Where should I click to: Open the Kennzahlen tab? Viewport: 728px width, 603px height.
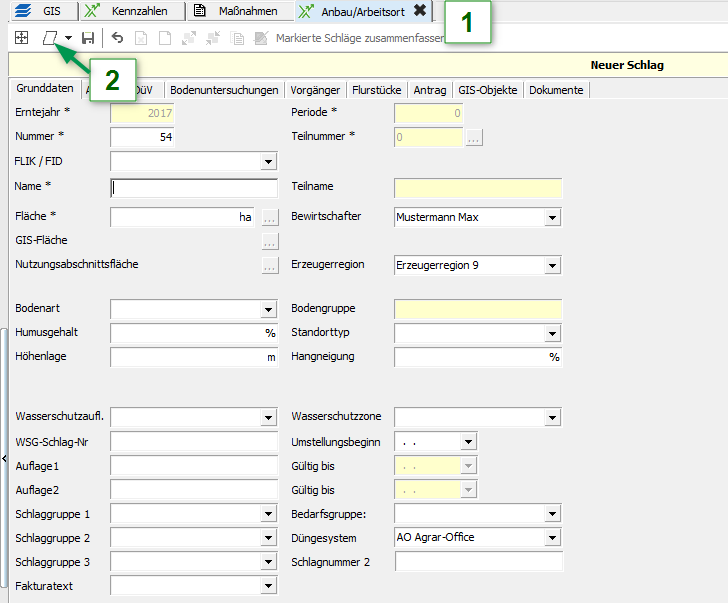point(128,11)
